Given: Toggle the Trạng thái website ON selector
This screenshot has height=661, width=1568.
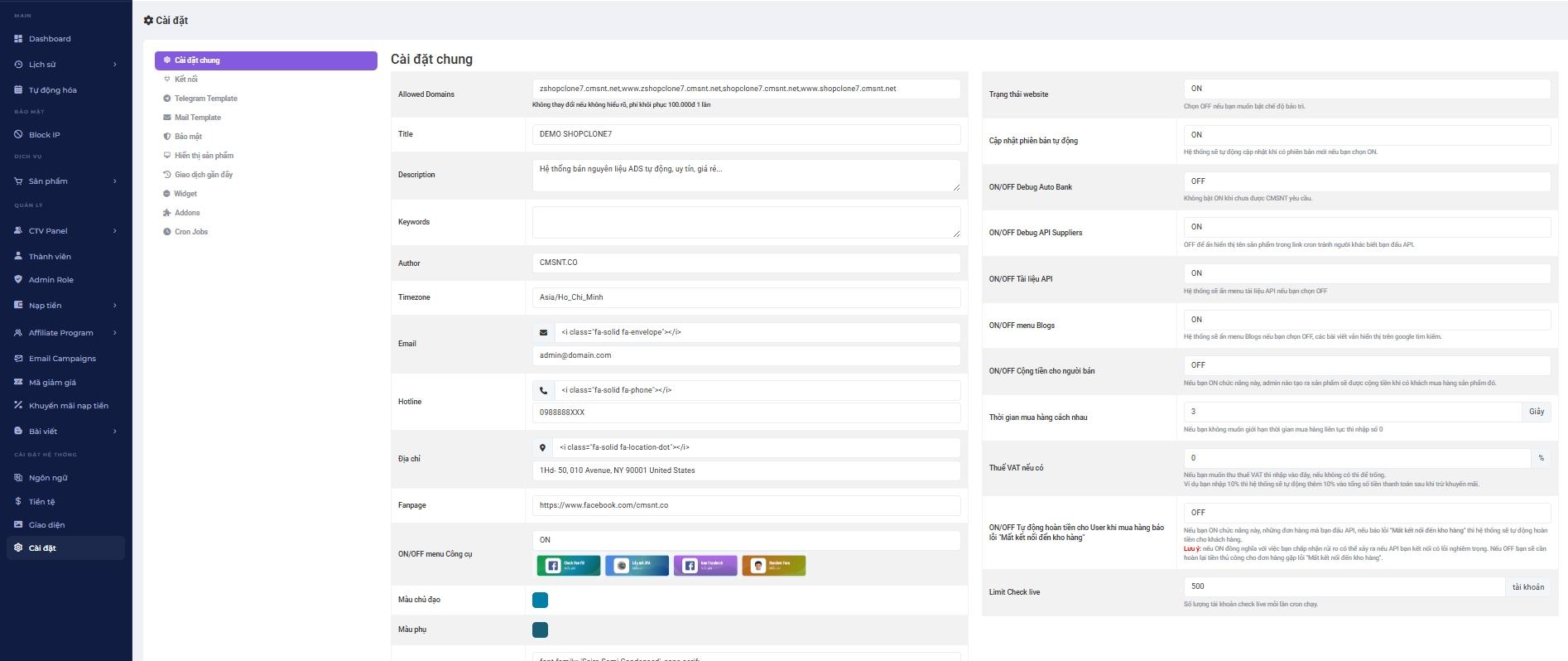Looking at the screenshot, I should pyautogui.click(x=1366, y=89).
